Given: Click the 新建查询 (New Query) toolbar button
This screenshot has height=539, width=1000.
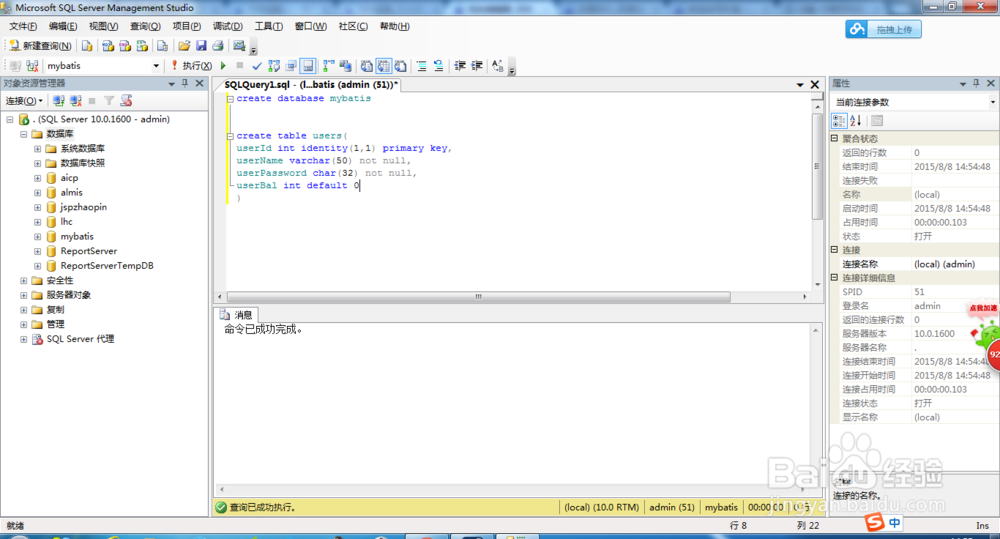Looking at the screenshot, I should (40, 46).
